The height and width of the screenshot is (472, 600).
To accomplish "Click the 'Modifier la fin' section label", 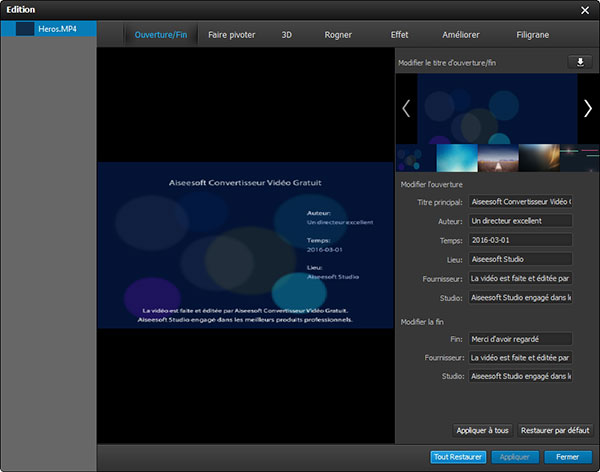I will click(422, 322).
